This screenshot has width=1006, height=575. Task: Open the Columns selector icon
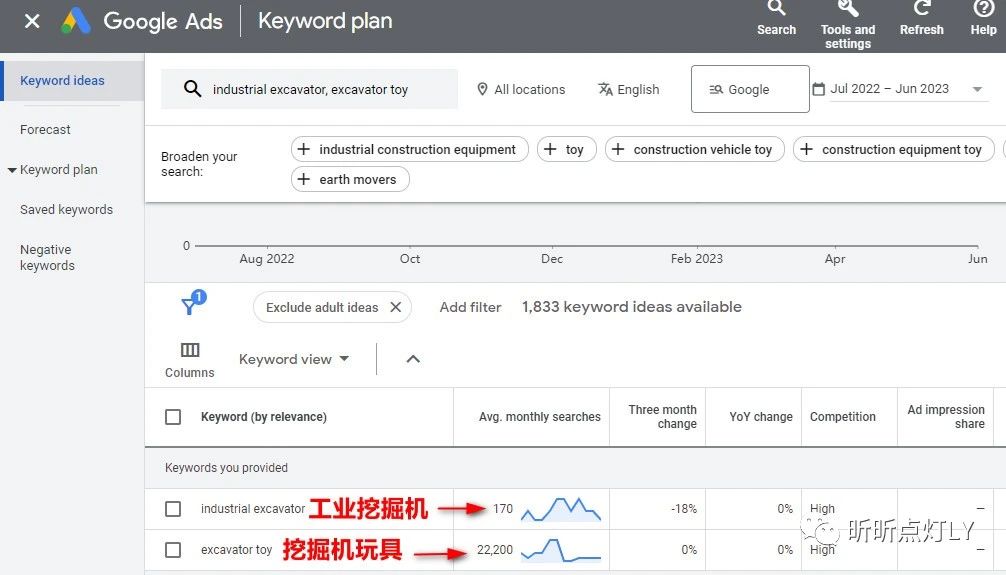190,350
